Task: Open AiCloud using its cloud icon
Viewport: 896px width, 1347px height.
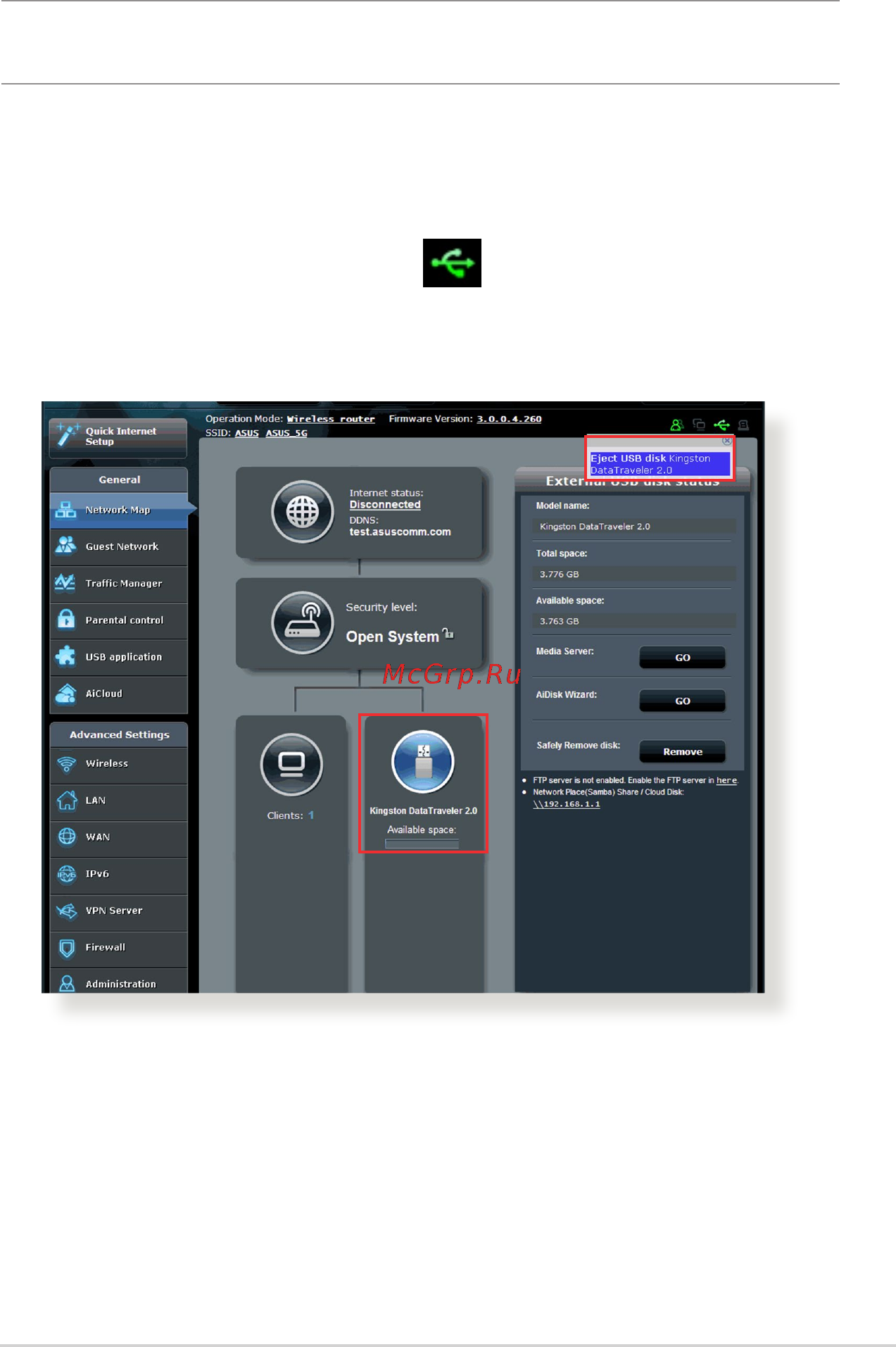Action: pyautogui.click(x=66, y=694)
